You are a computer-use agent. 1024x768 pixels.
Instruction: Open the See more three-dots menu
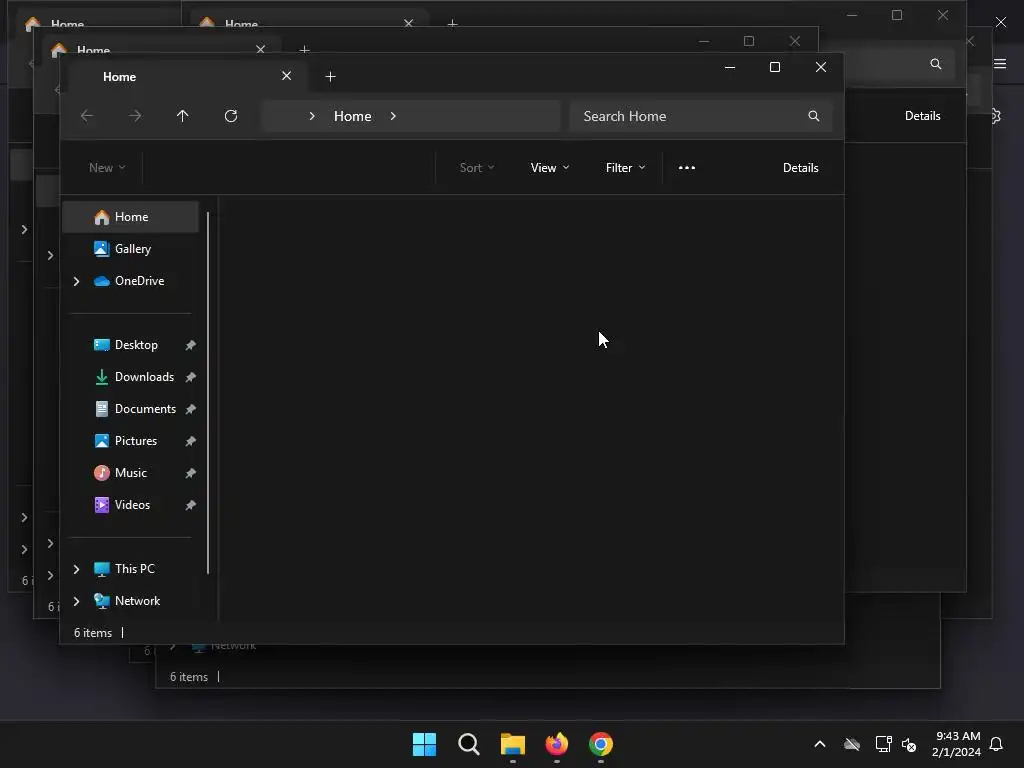coord(686,168)
